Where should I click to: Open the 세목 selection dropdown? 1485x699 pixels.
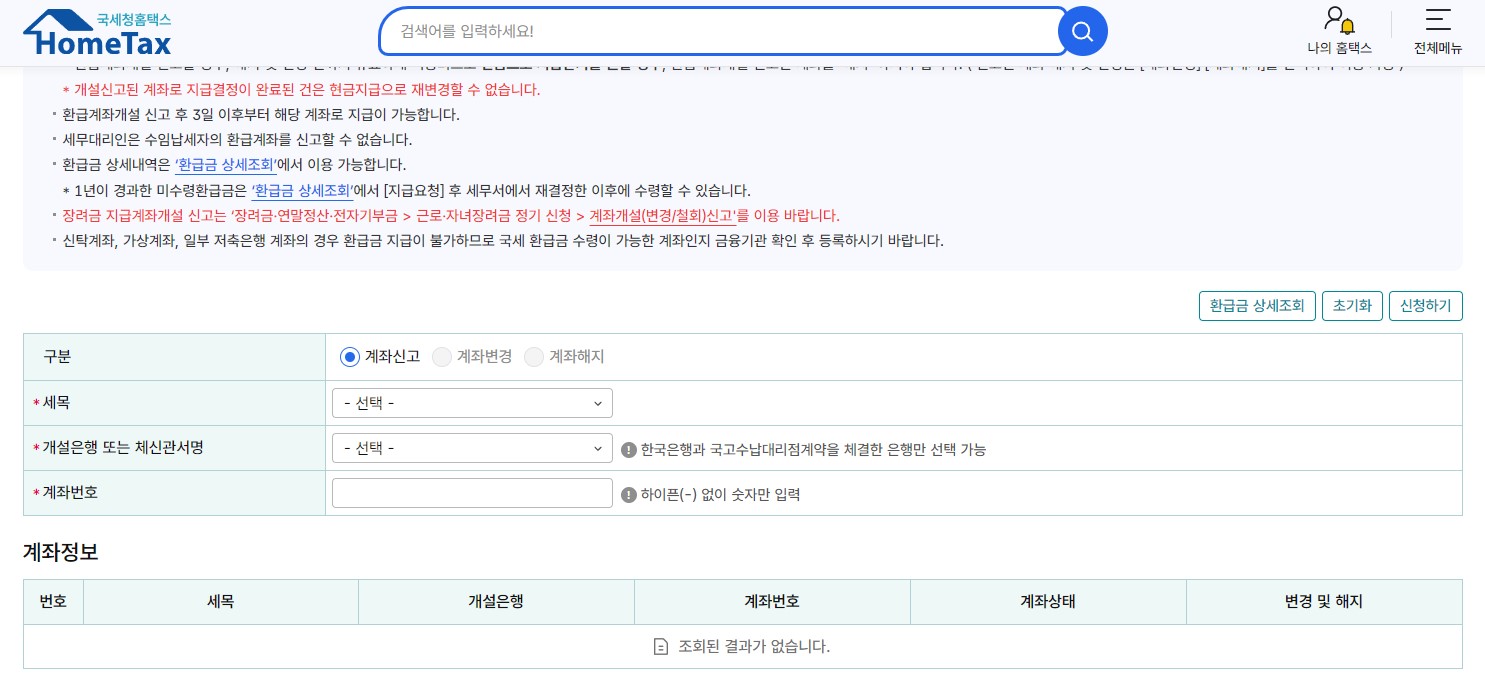click(471, 403)
